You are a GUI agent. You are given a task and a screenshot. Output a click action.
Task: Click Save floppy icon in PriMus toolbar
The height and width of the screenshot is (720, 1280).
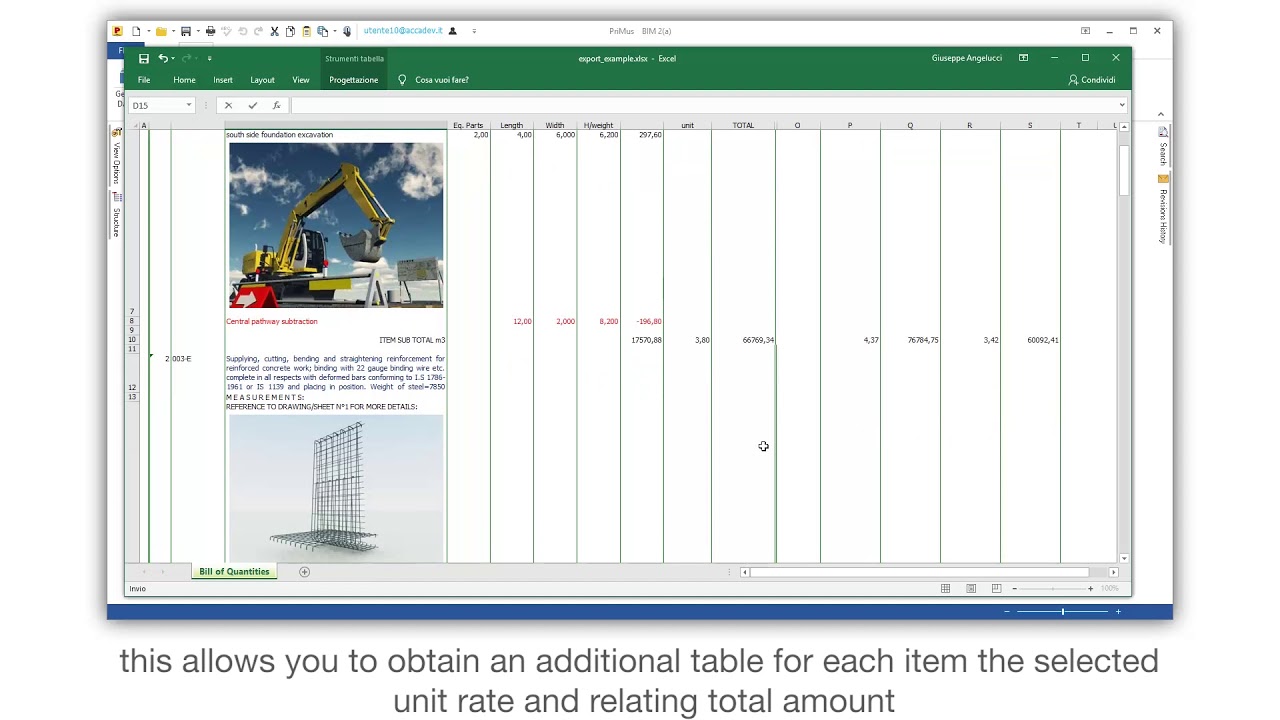(x=186, y=31)
